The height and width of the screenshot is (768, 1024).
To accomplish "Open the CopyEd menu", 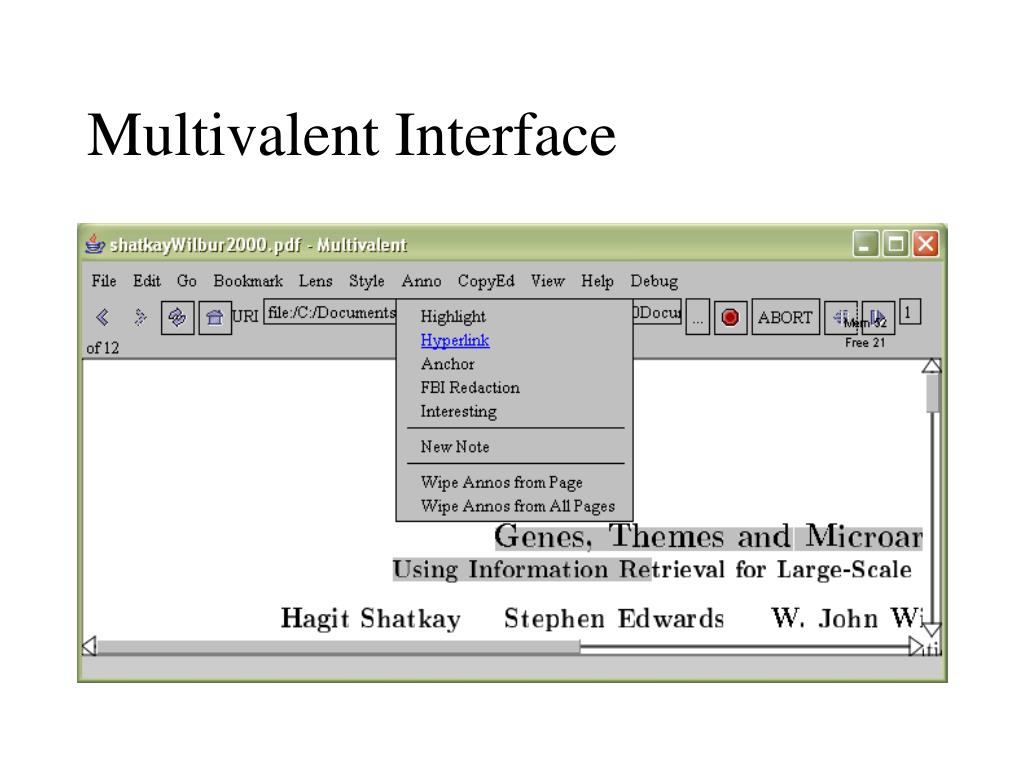I will [x=486, y=281].
